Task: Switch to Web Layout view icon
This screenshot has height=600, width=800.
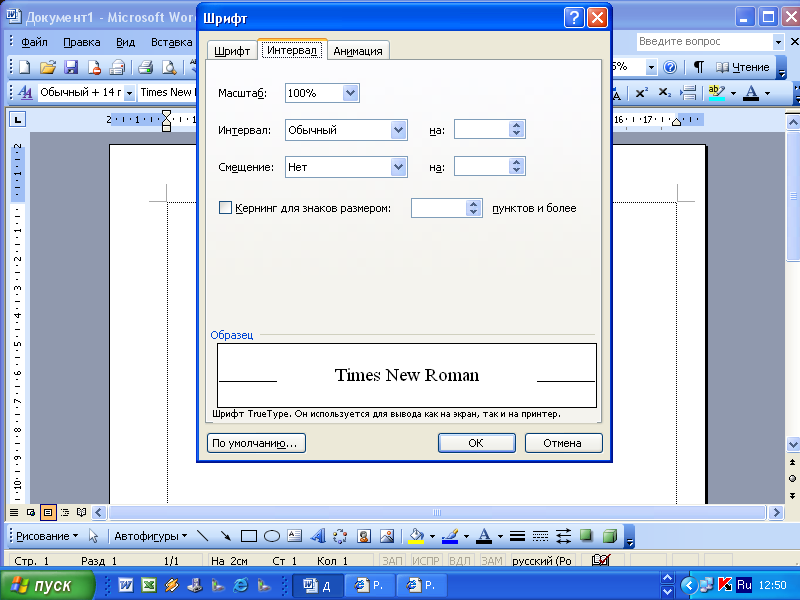Action: coord(31,512)
